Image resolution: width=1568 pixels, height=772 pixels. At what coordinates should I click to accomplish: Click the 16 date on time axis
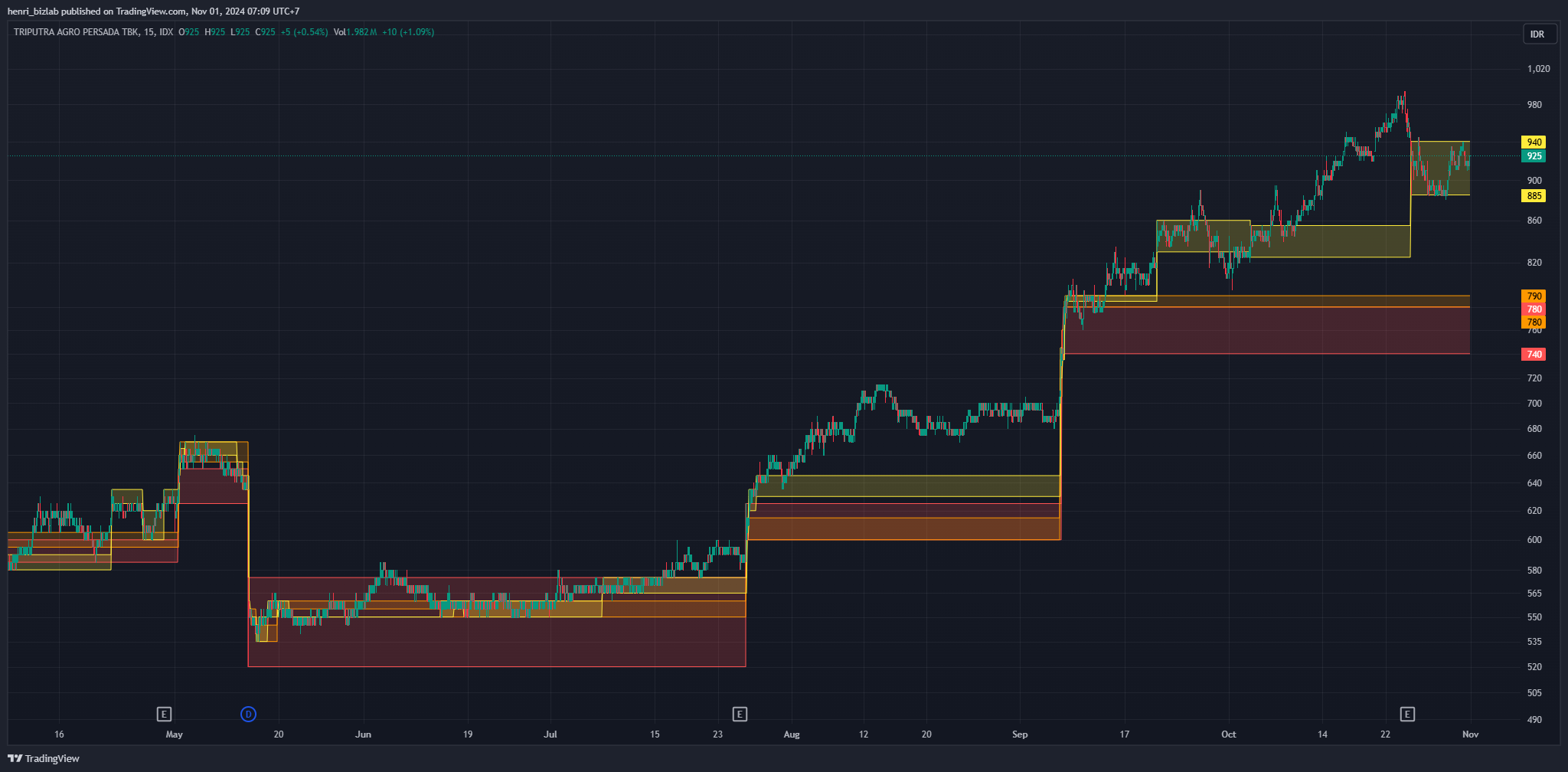tap(60, 734)
